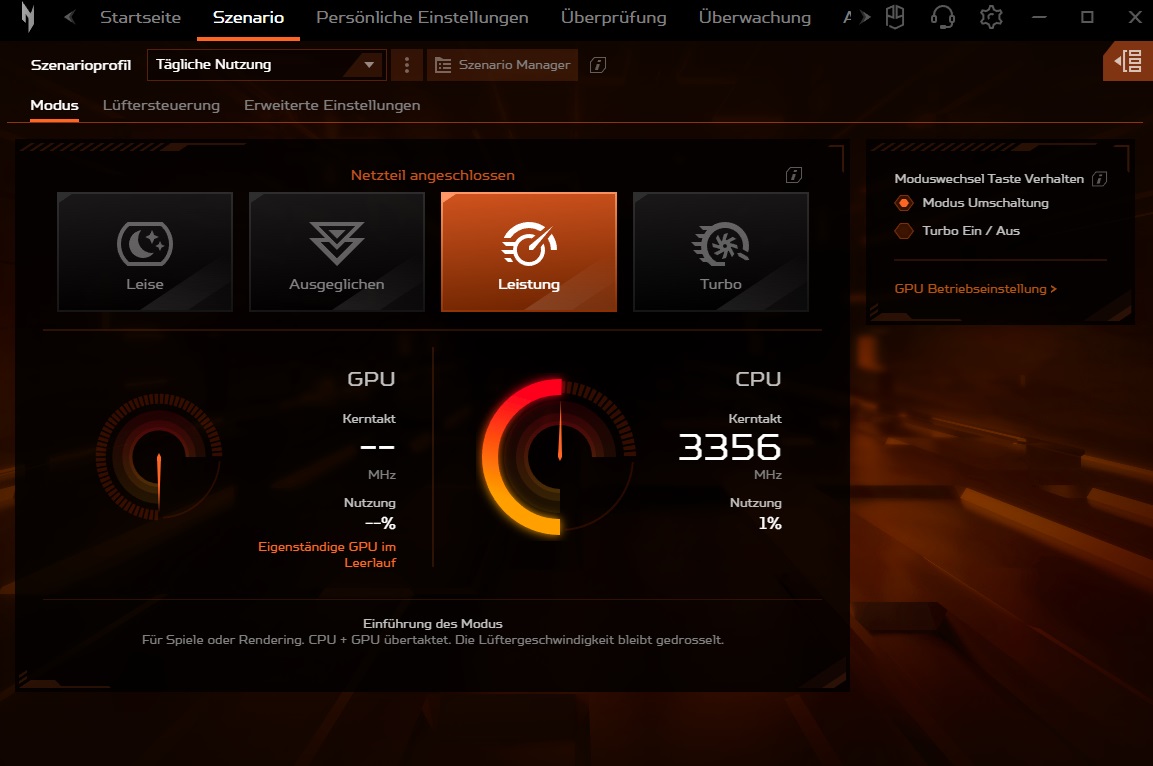Image resolution: width=1153 pixels, height=766 pixels.
Task: Open the Überwachung top menu tab
Action: [x=754, y=18]
